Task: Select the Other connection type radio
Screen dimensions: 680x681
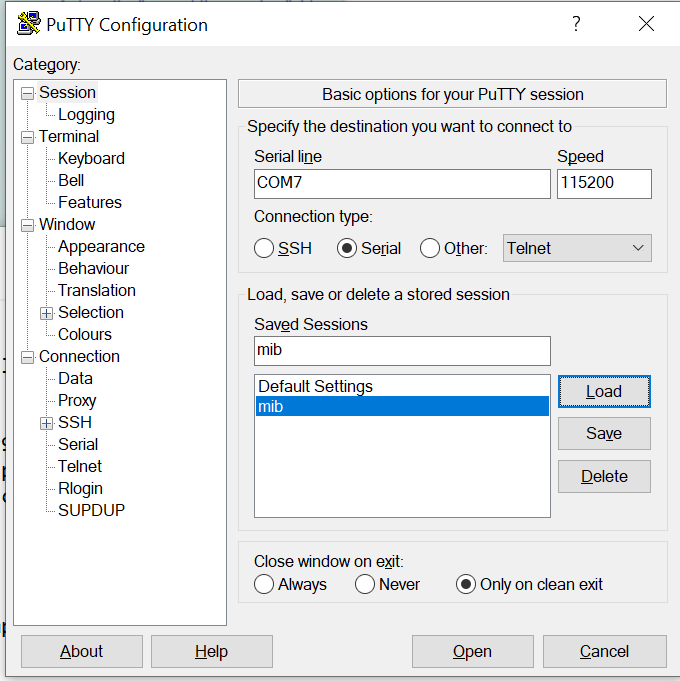Action: click(429, 248)
